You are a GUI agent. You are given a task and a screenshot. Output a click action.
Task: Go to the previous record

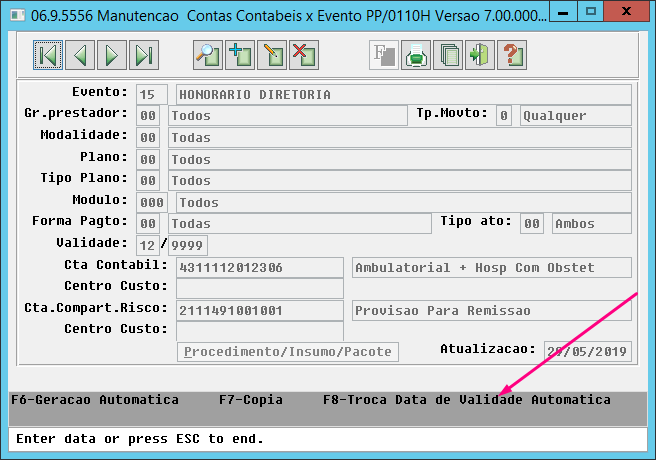tap(80, 55)
